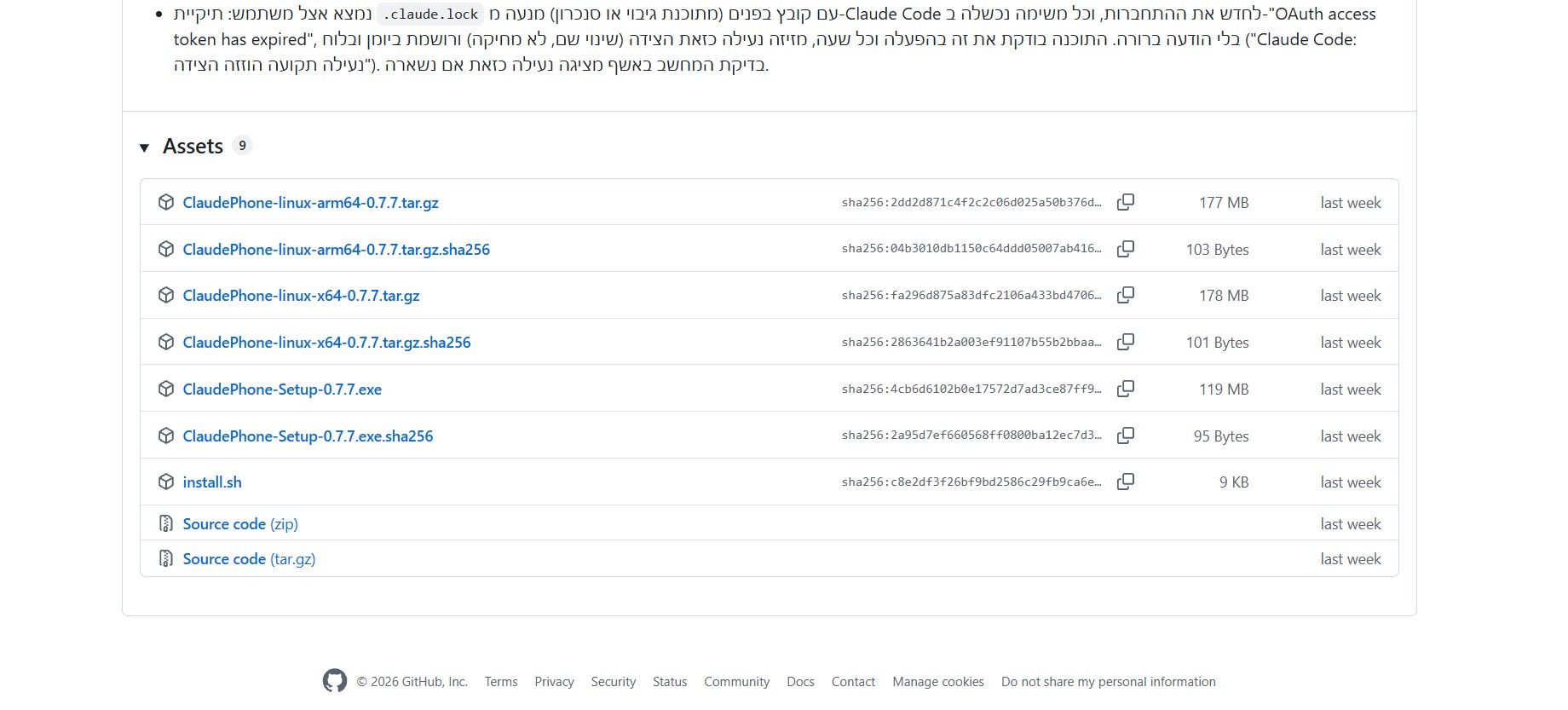Screen dimensions: 1568x710
Task: Open the Contact footer link
Action: (853, 682)
